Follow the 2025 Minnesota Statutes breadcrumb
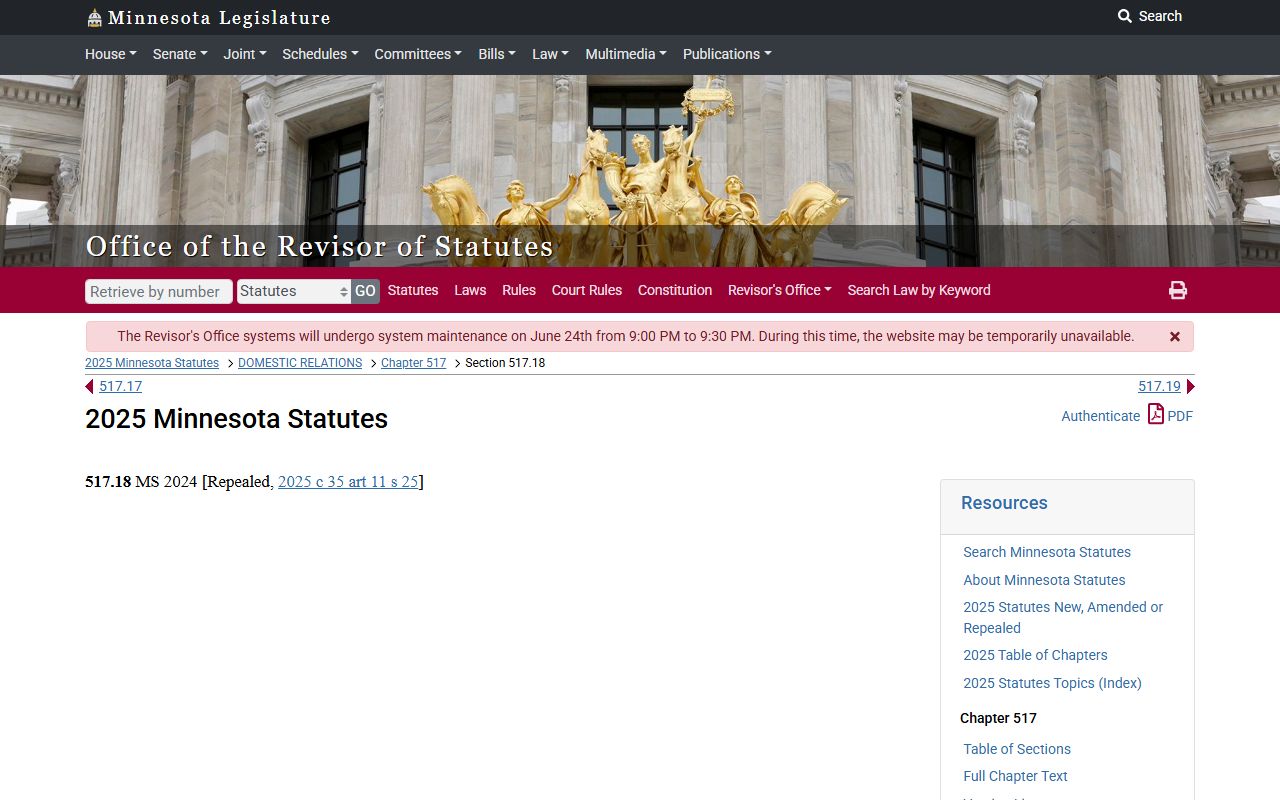Viewport: 1280px width, 800px height. point(152,363)
